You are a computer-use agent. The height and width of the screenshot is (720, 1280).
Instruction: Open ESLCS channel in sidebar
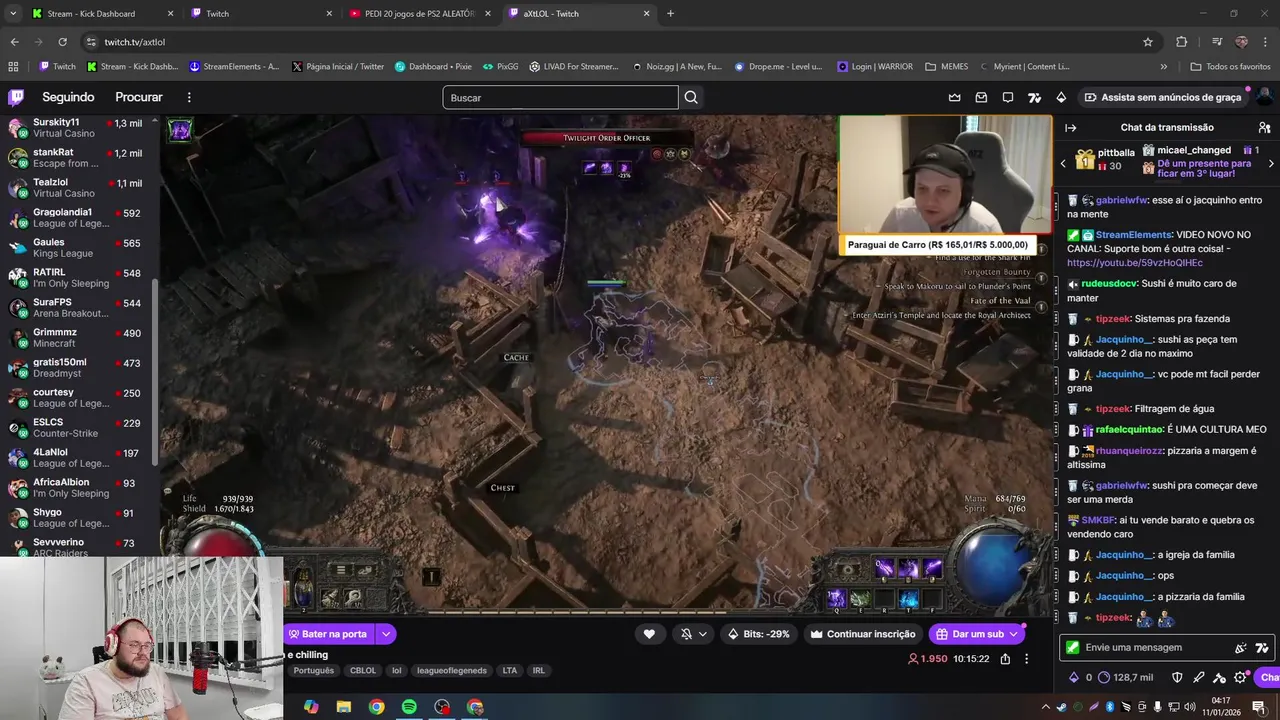(x=77, y=427)
